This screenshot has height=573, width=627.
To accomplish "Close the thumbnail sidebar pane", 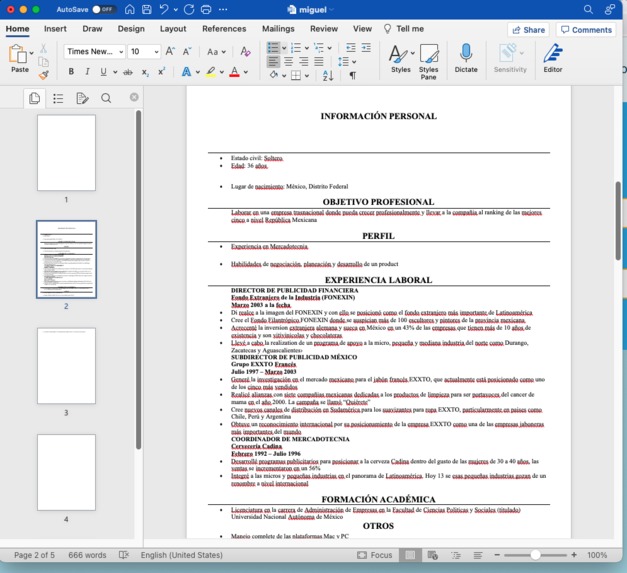I will coord(134,97).
